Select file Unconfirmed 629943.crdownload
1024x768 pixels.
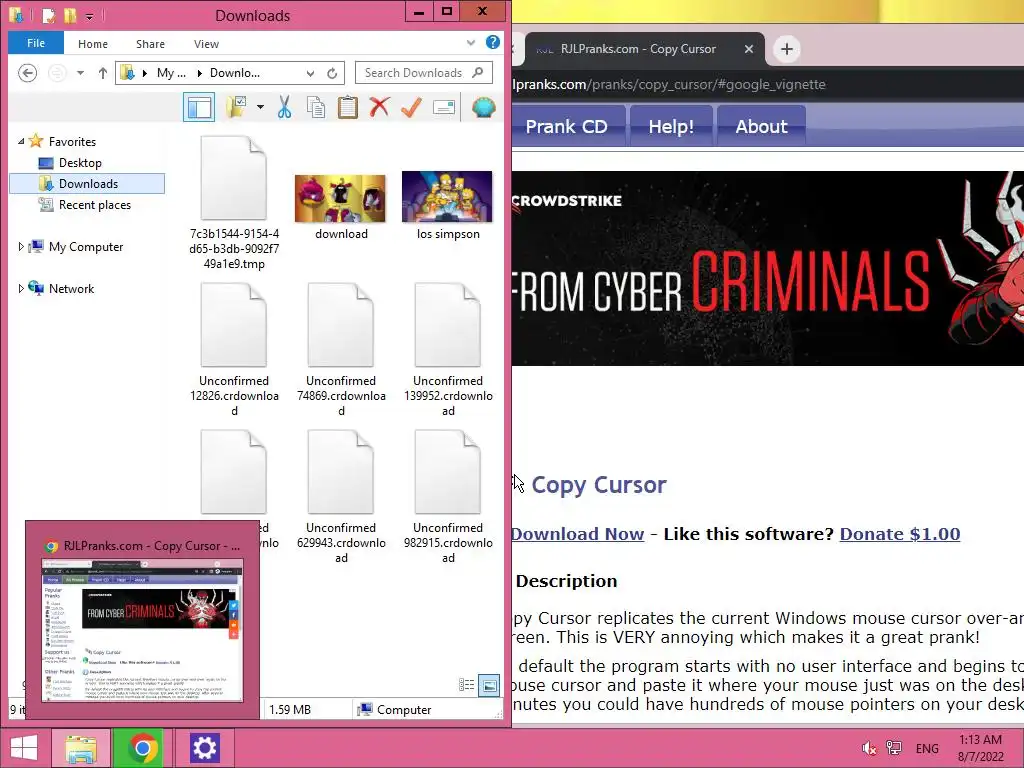[341, 496]
